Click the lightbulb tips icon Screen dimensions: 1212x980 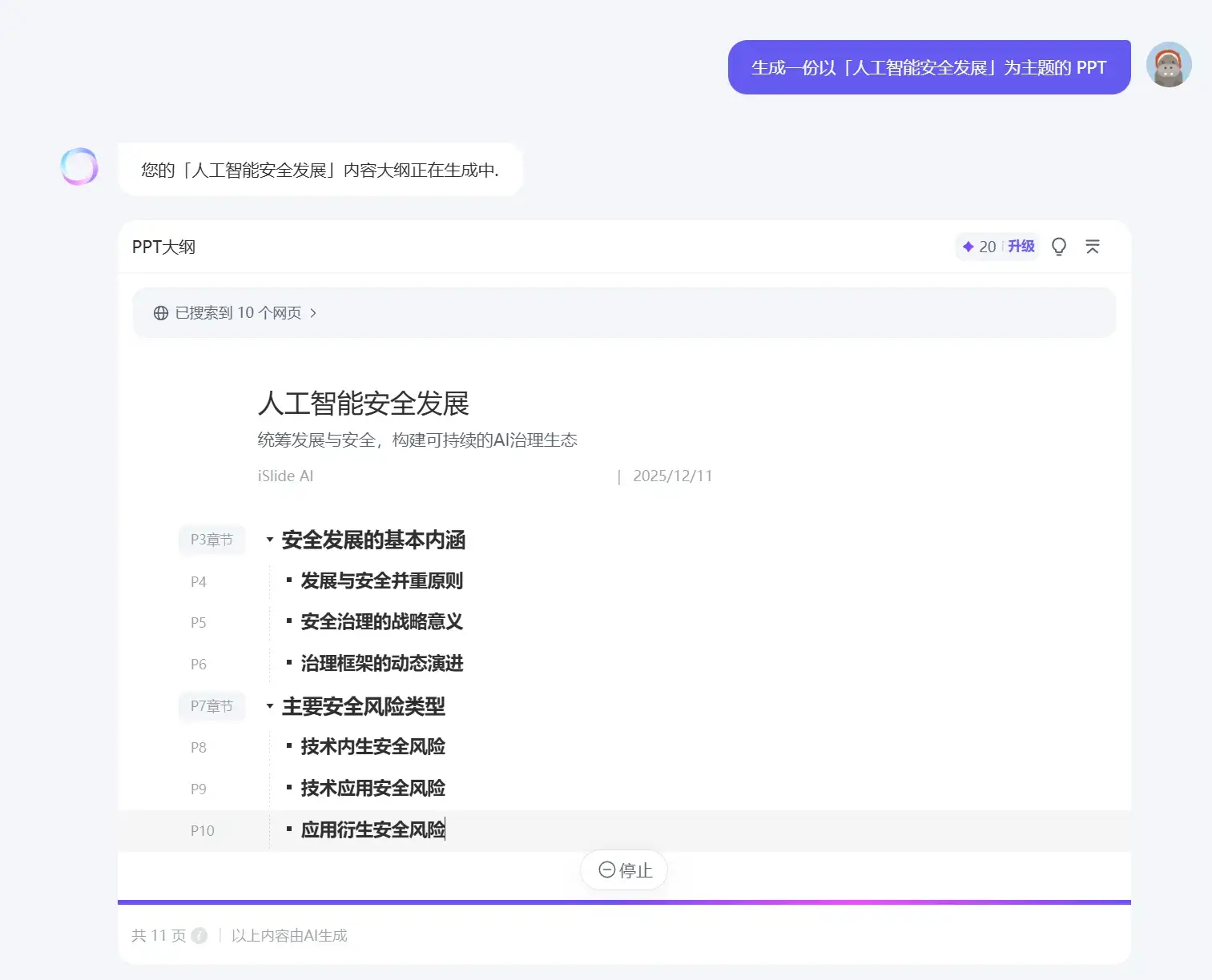[1058, 247]
